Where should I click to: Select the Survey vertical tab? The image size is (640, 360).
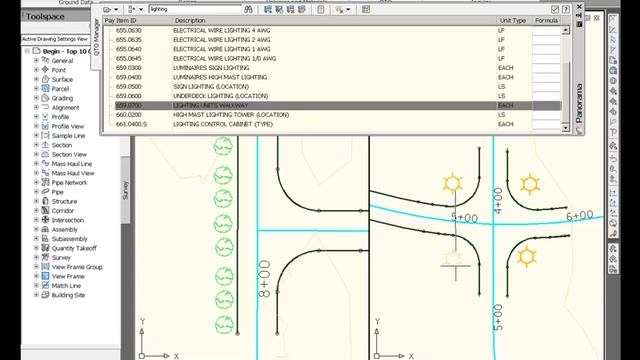tap(125, 190)
